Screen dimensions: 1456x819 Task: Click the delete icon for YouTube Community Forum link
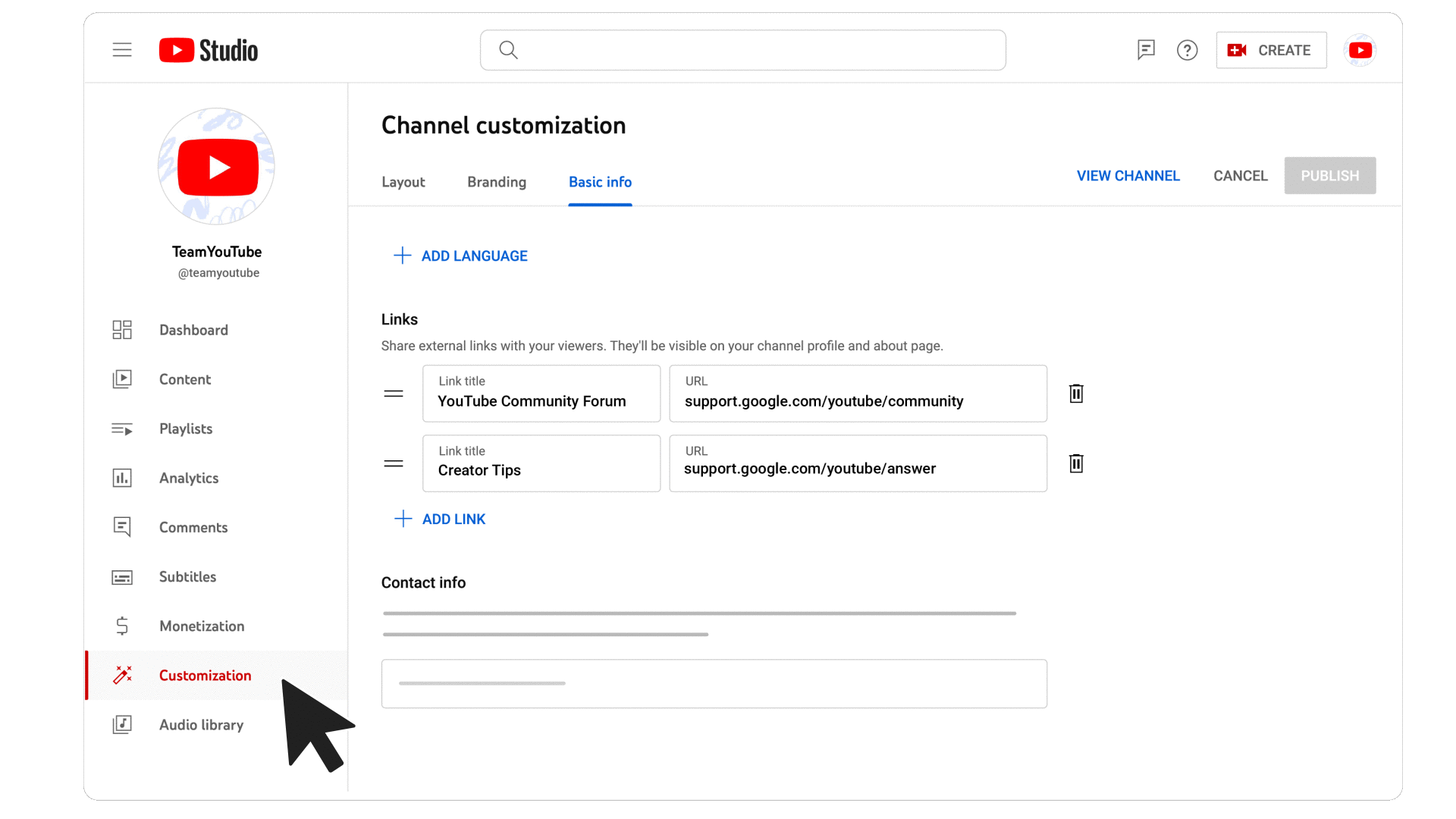pos(1075,392)
